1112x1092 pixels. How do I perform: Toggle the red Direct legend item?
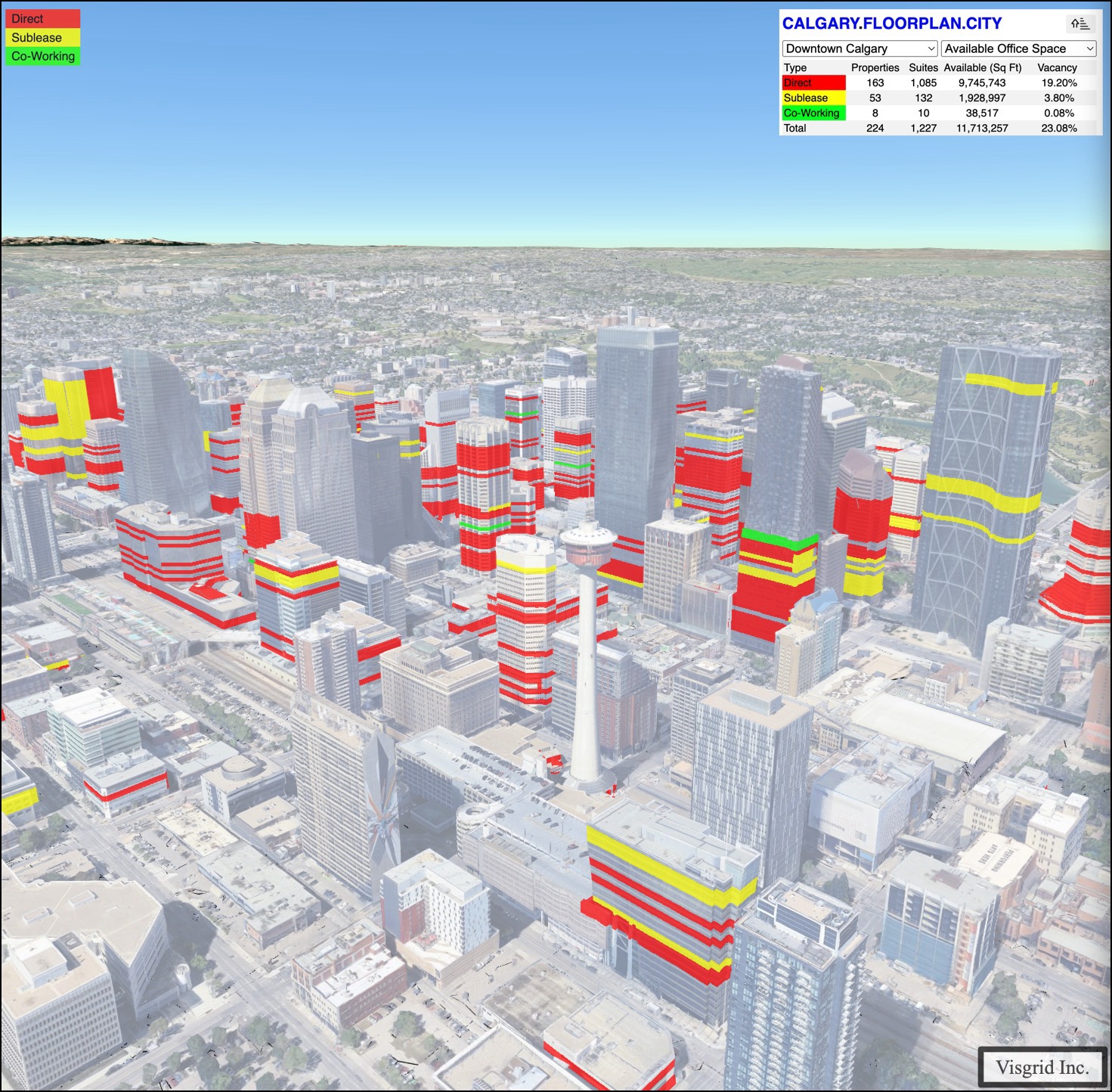[42, 19]
